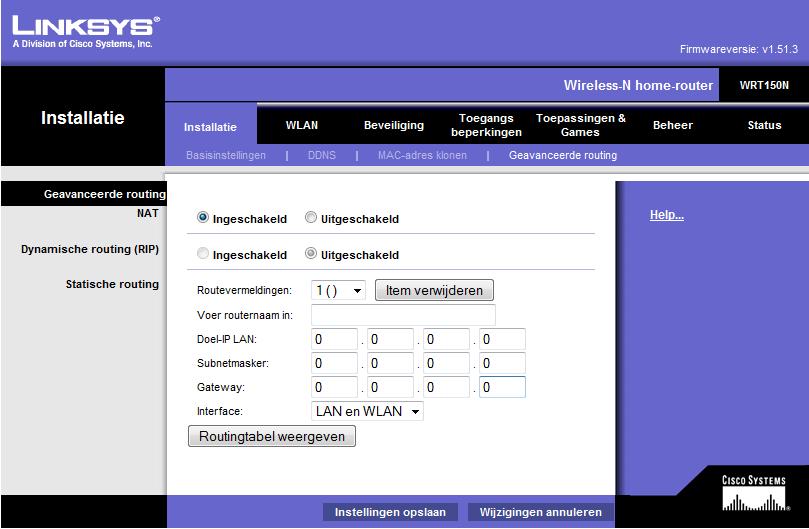
Task: Click fourth octet of Subnetmasker
Action: (x=502, y=363)
